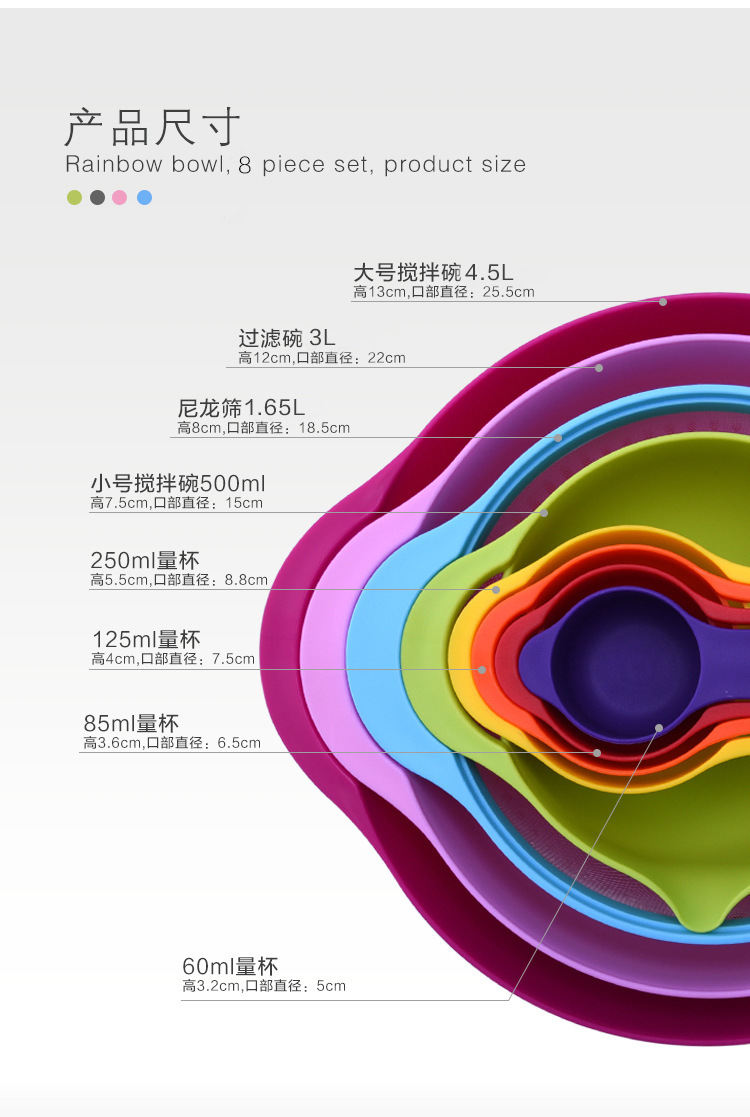This screenshot has width=750, height=1117.
Task: Click the dark gray color dot
Action: click(98, 197)
